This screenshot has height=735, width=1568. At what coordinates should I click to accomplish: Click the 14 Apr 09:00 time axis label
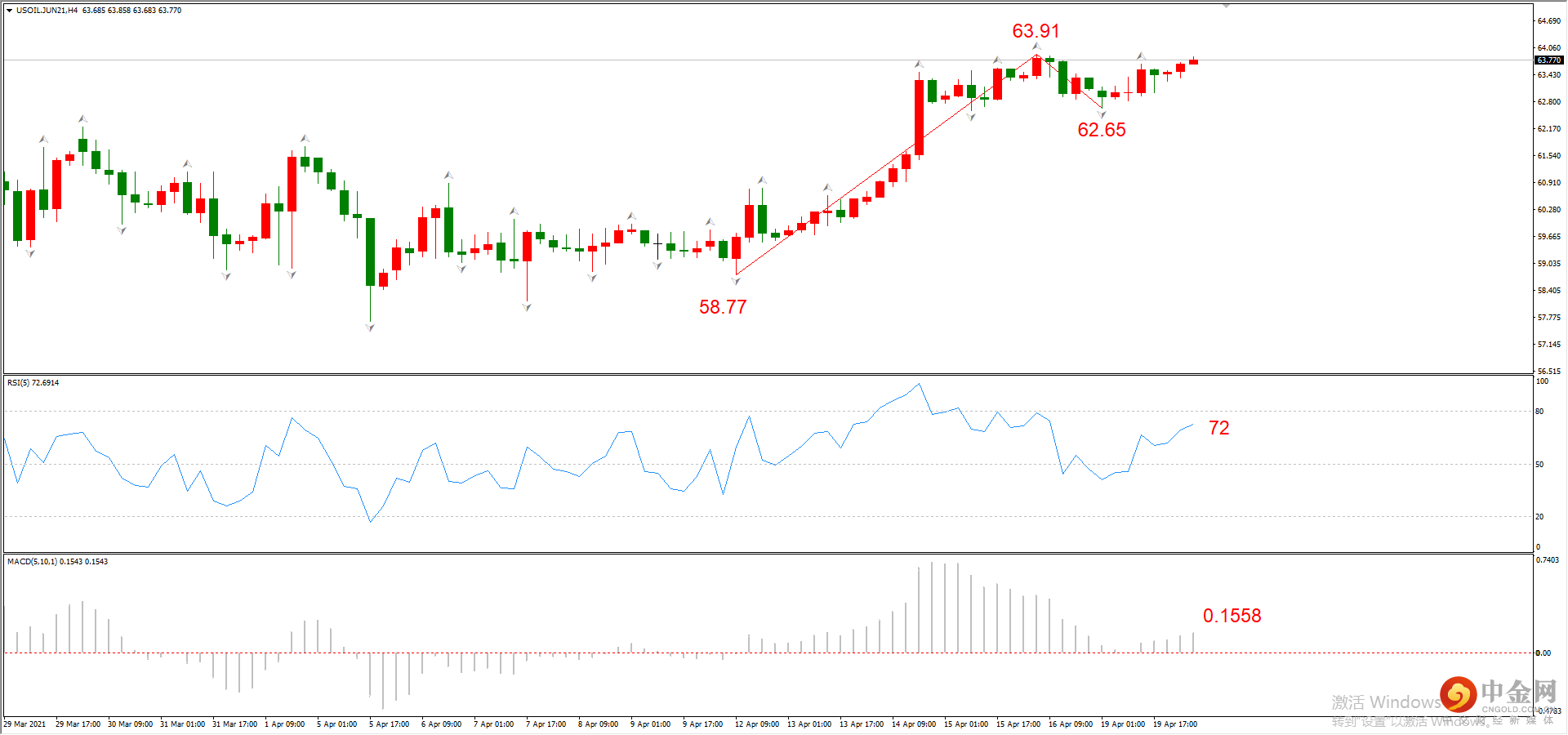(914, 724)
